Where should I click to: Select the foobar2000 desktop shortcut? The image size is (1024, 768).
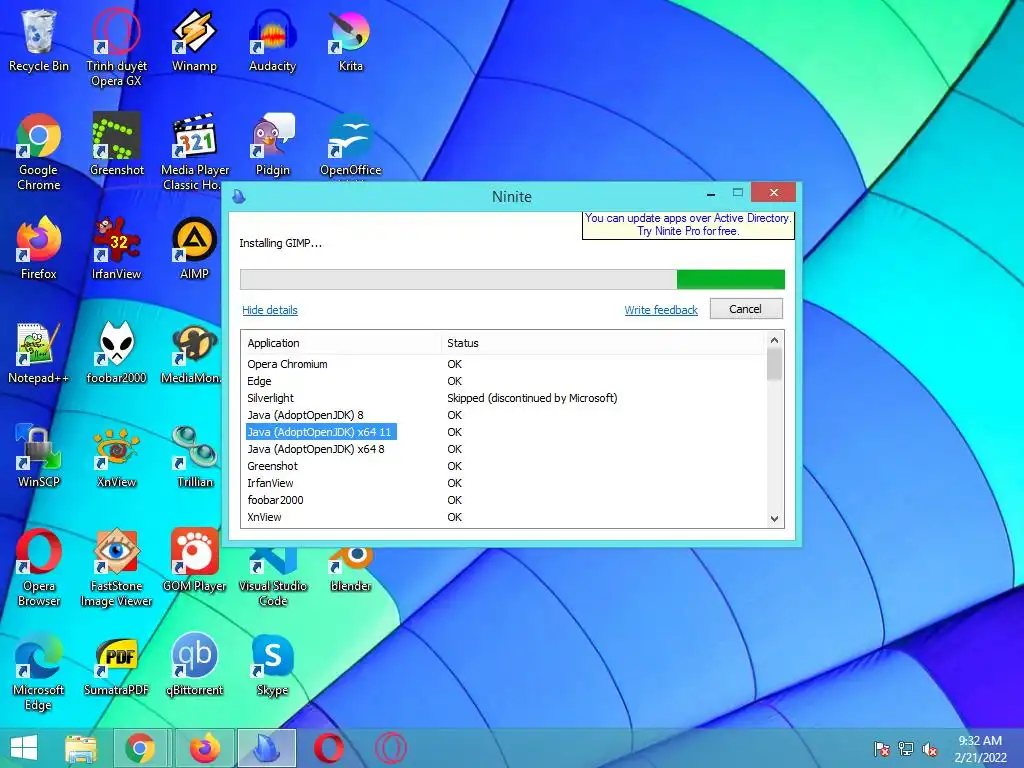[116, 353]
